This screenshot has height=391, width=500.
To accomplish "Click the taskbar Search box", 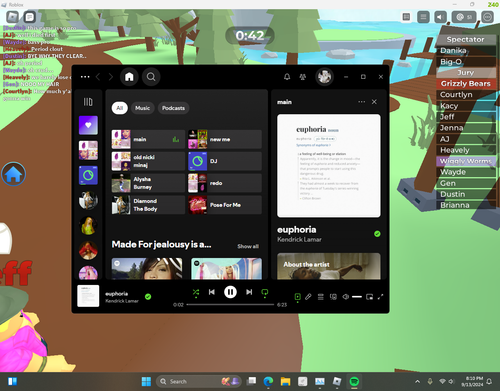I will tap(199, 381).
